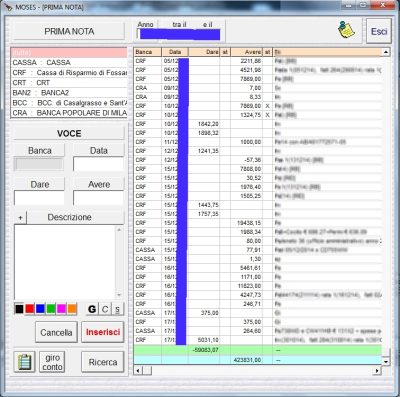Open the giro conto function

(x=52, y=362)
